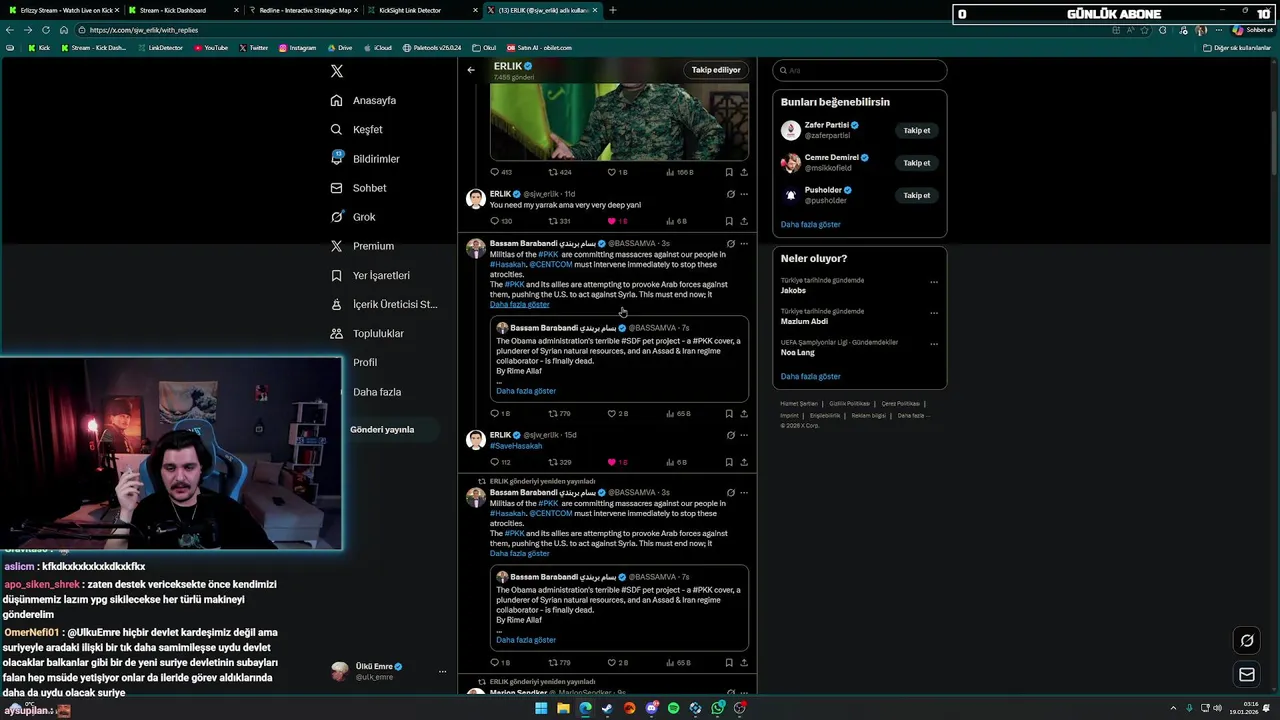Open more menu on 'You need my yarrak' tweet
The image size is (1280, 720).
744,194
